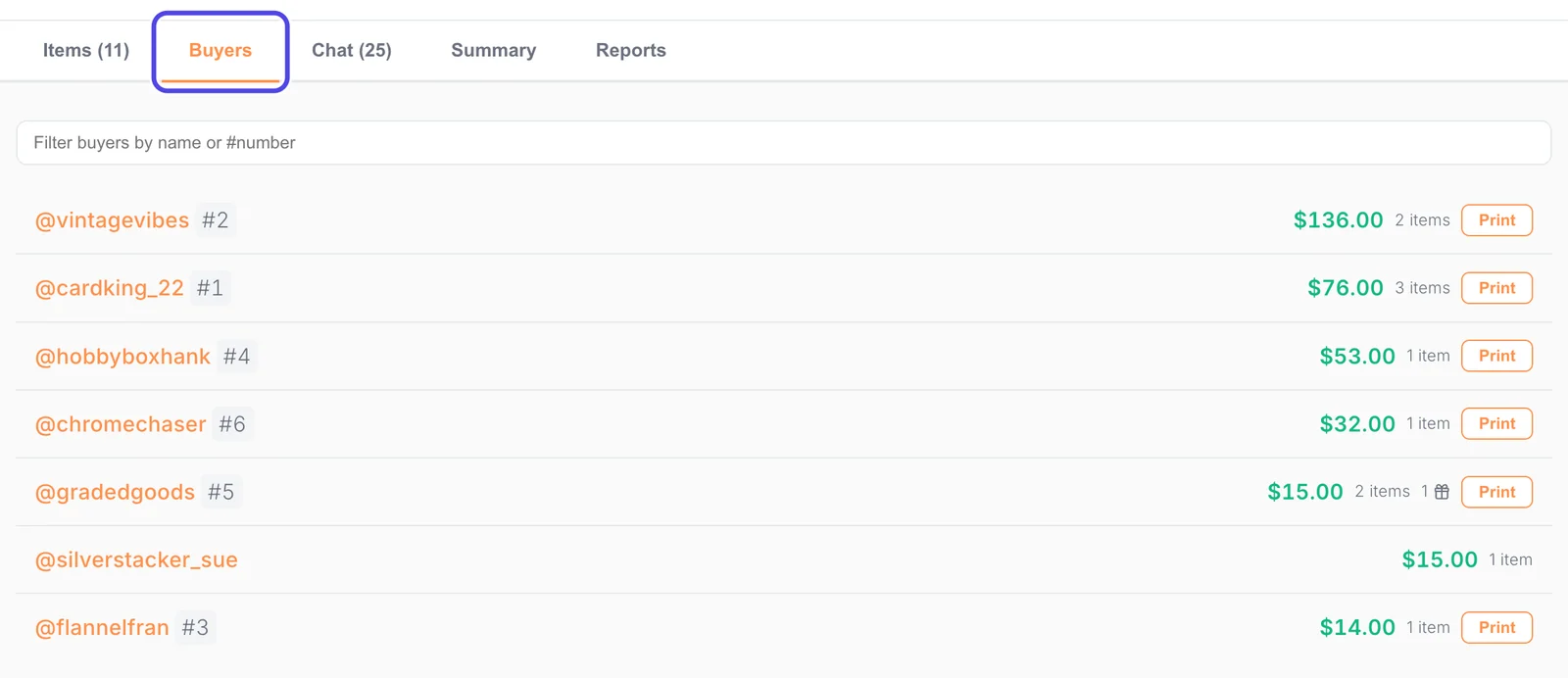Viewport: 1568px width, 678px height.
Task: Open buyer @chromechaser link
Action: point(121,424)
